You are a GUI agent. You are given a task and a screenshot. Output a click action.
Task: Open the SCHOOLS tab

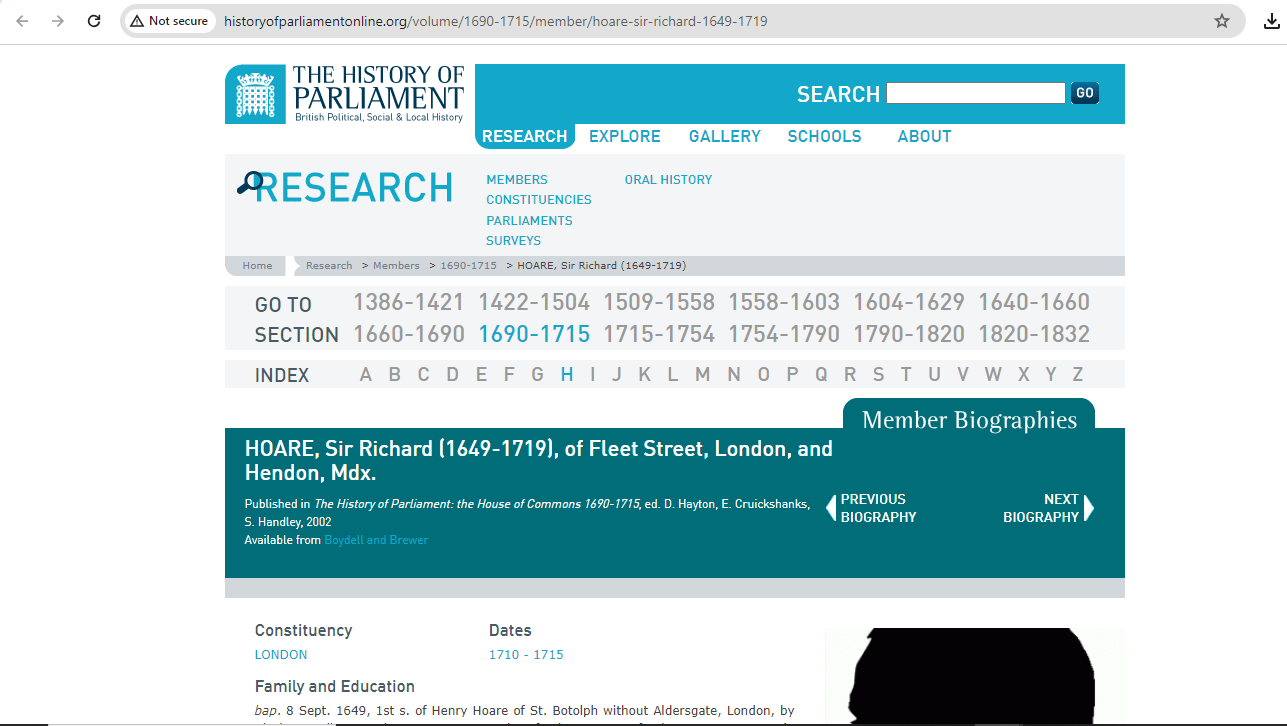pos(824,136)
